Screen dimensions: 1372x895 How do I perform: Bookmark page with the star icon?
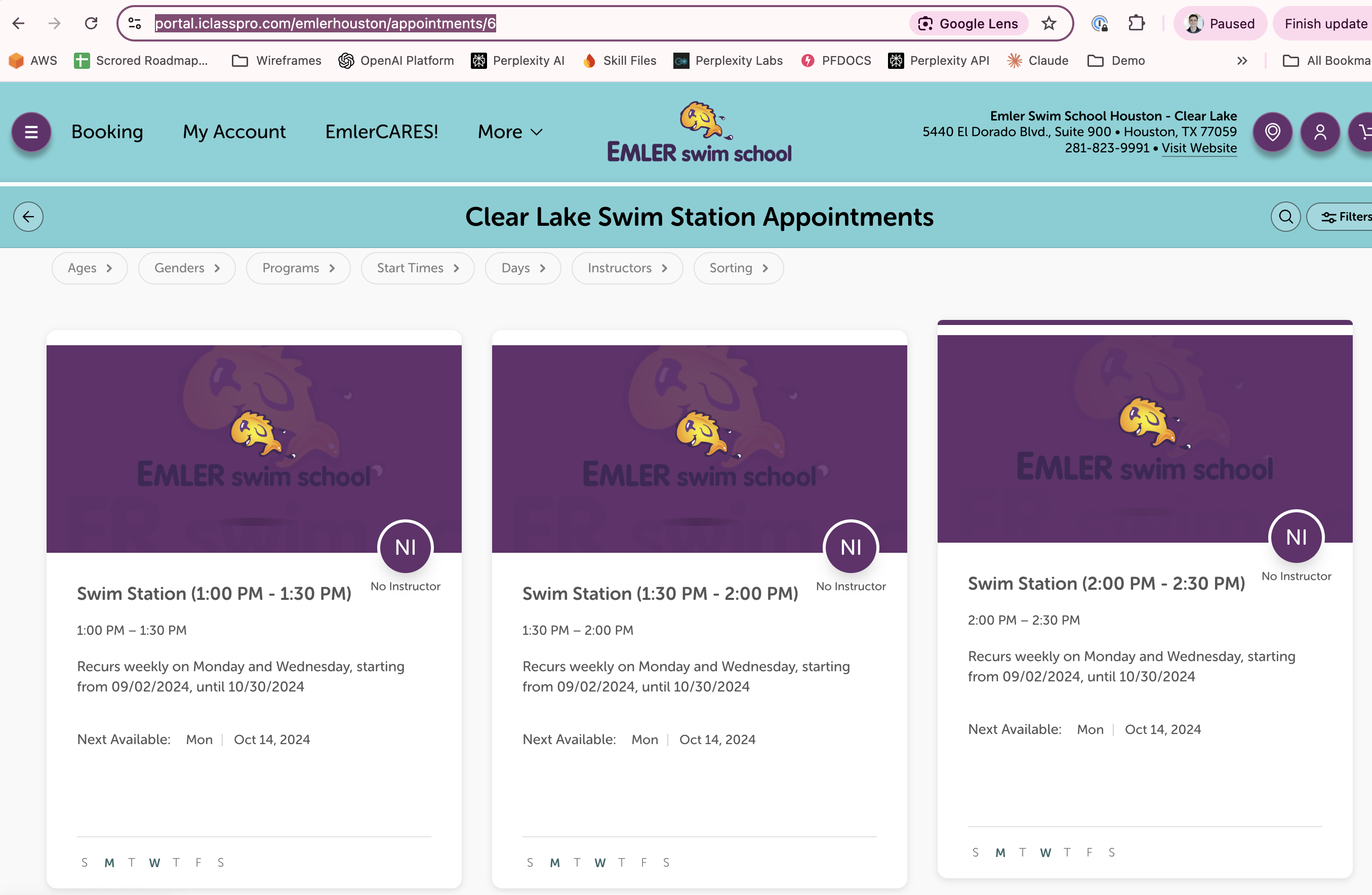tap(1048, 24)
